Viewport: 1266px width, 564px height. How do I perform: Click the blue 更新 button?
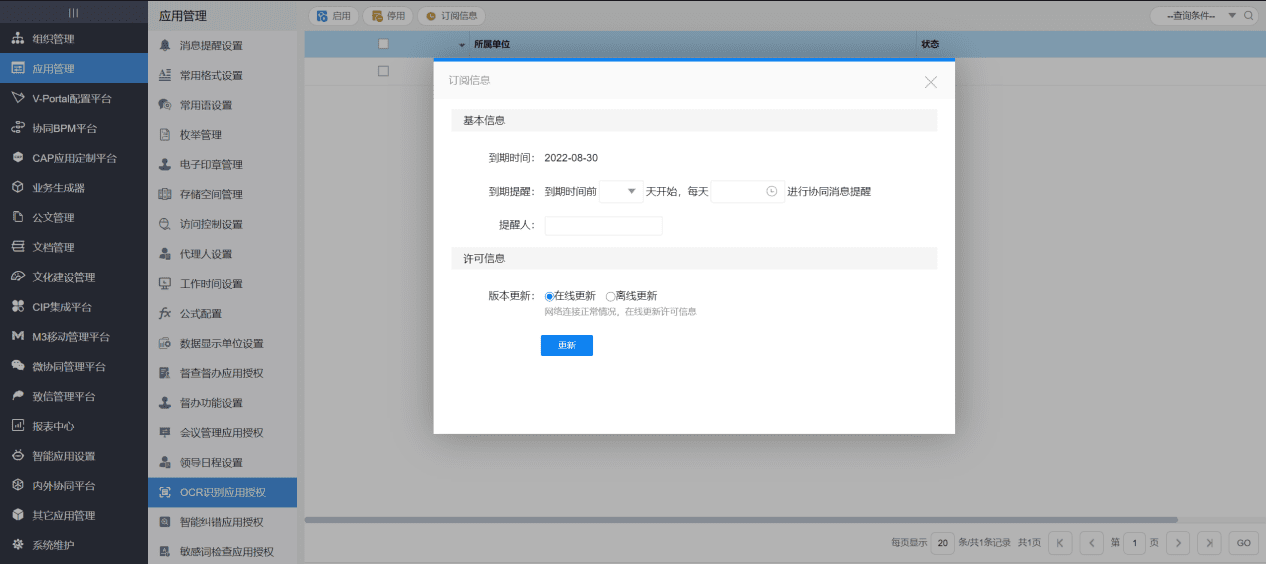567,345
